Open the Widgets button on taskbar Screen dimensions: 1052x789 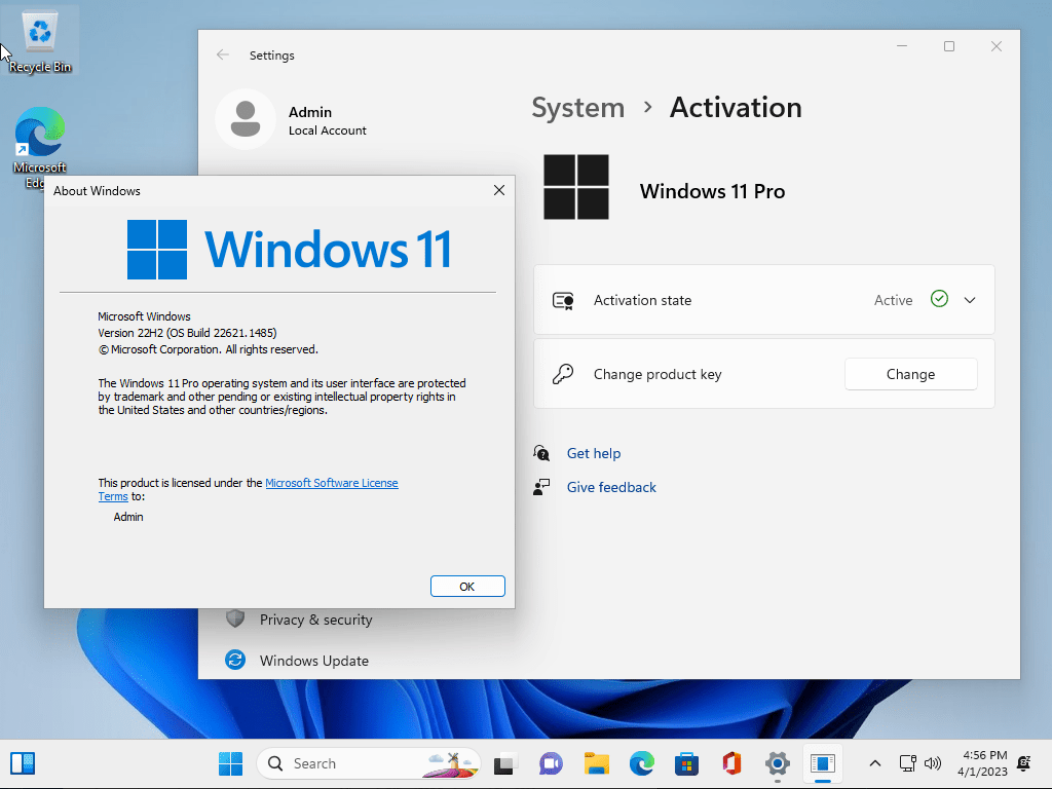(x=23, y=764)
